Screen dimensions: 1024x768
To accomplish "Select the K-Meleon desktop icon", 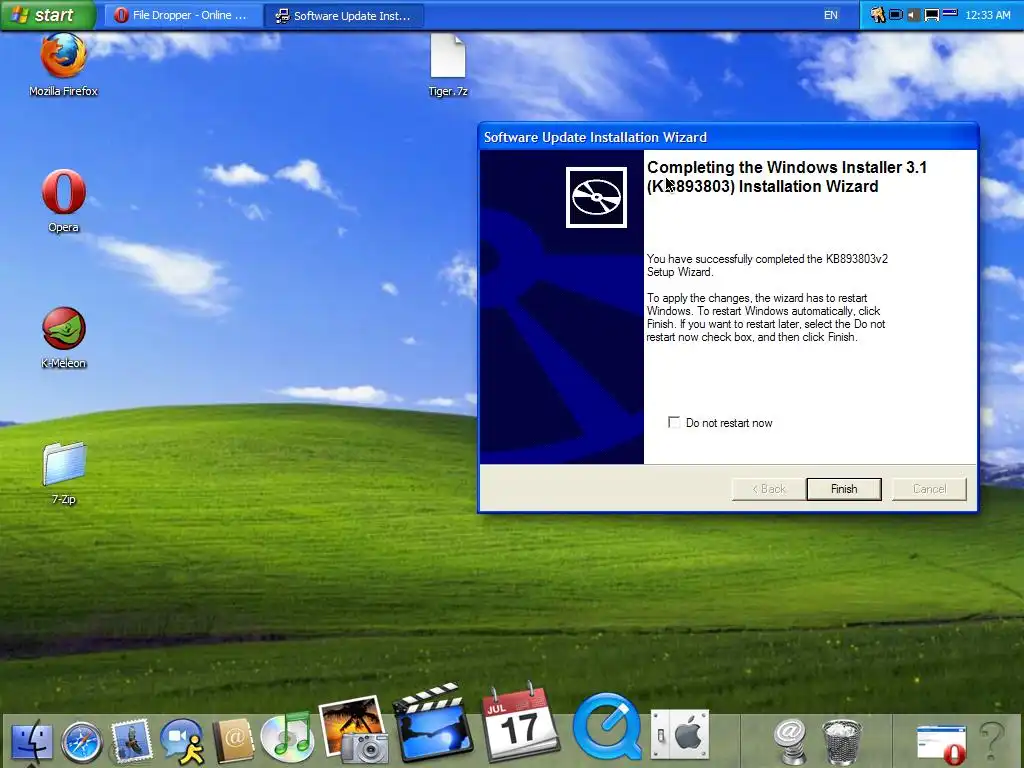I will pos(63,338).
